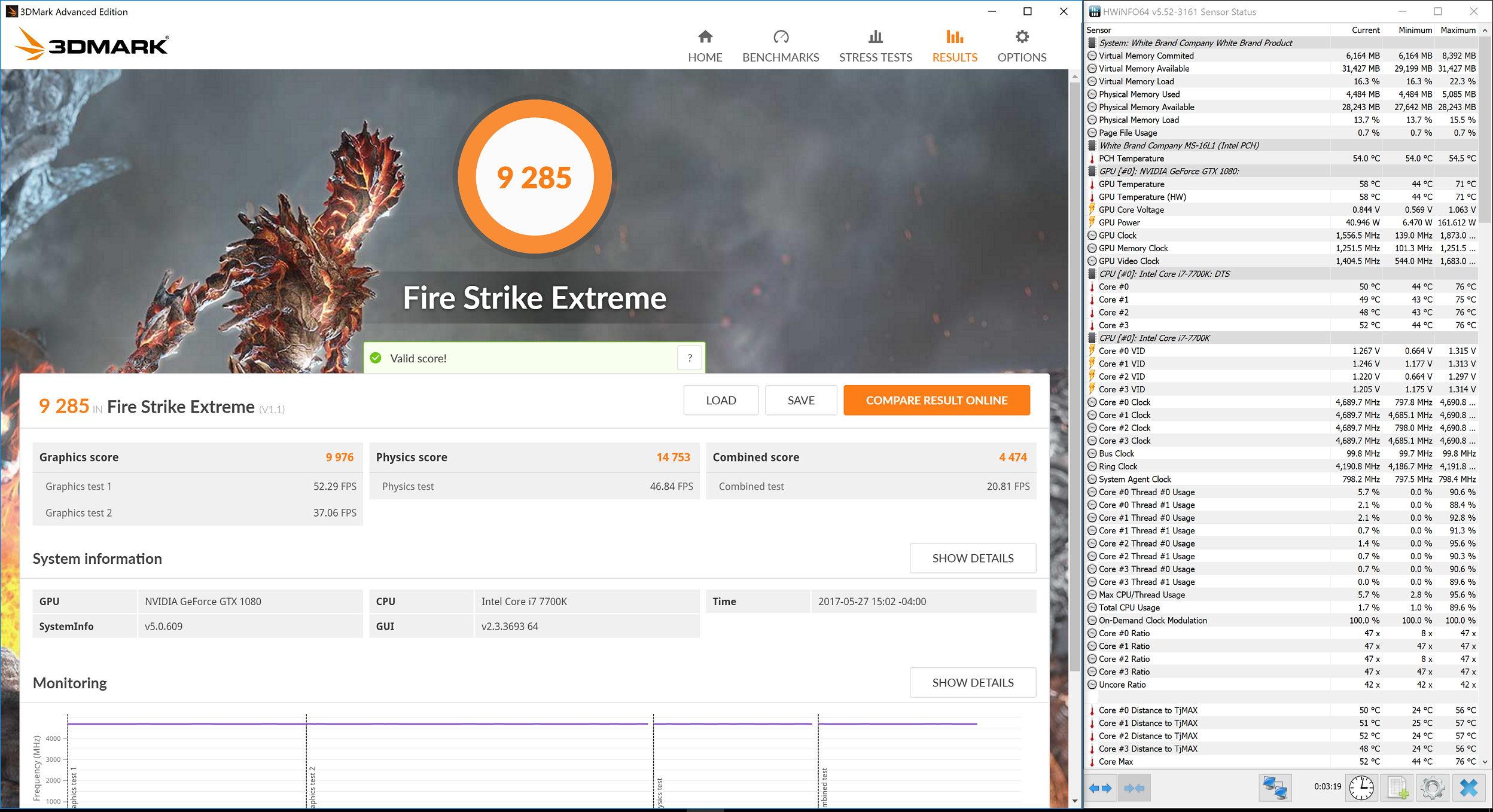Open HWiNFO sensor settings gear icon
This screenshot has width=1493, height=812.
click(x=1433, y=788)
